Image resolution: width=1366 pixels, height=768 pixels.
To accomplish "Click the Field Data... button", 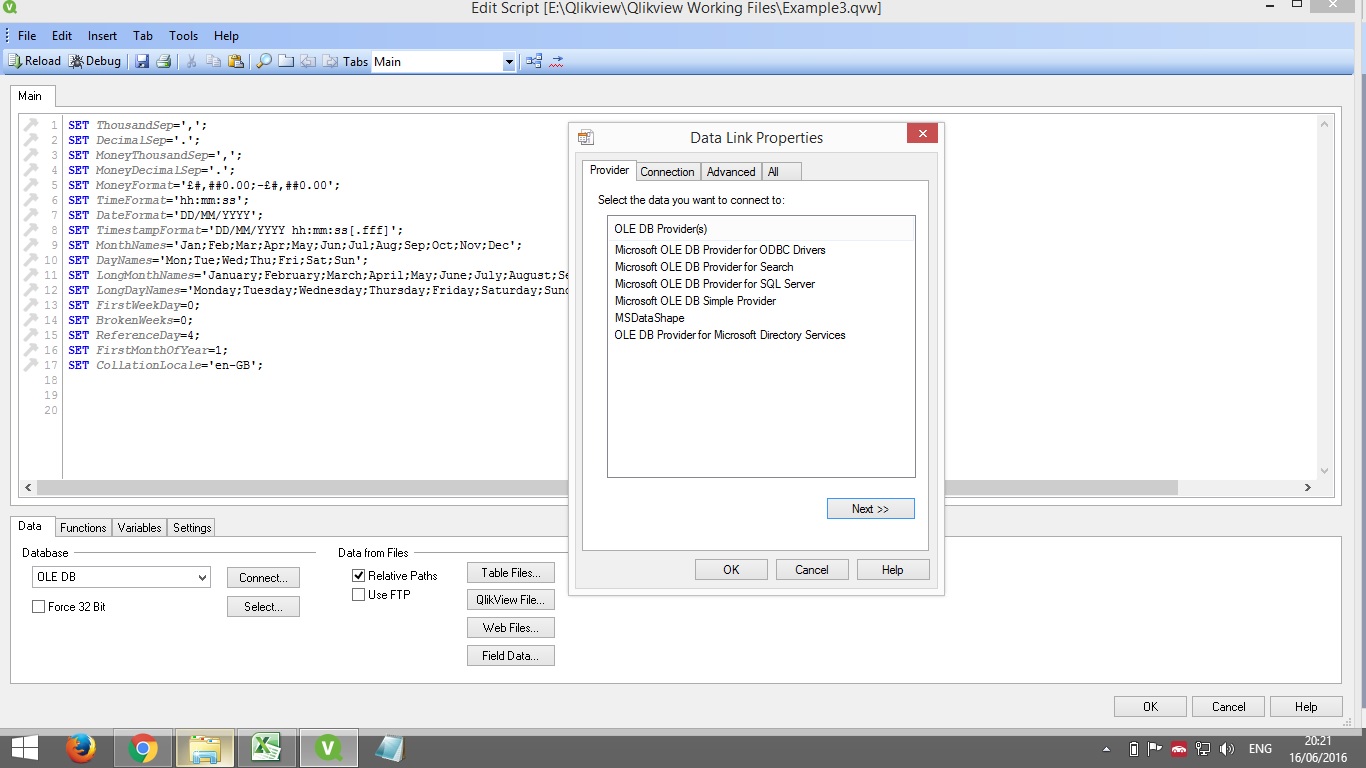I will [x=511, y=656].
